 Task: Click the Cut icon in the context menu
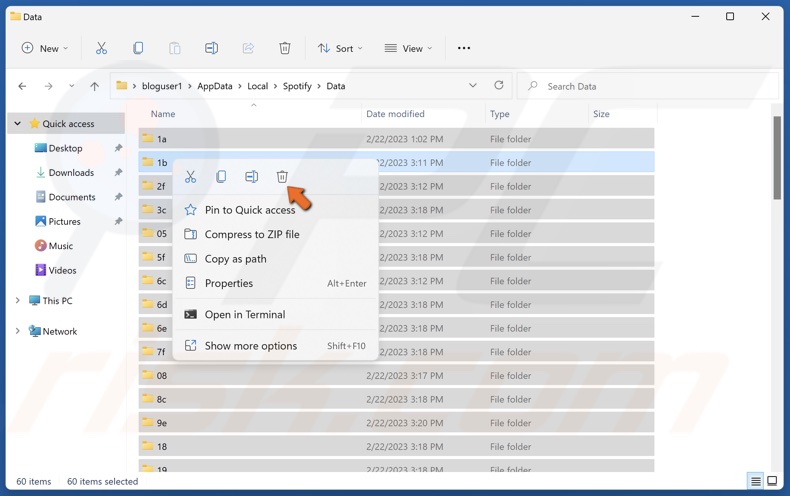click(x=190, y=177)
